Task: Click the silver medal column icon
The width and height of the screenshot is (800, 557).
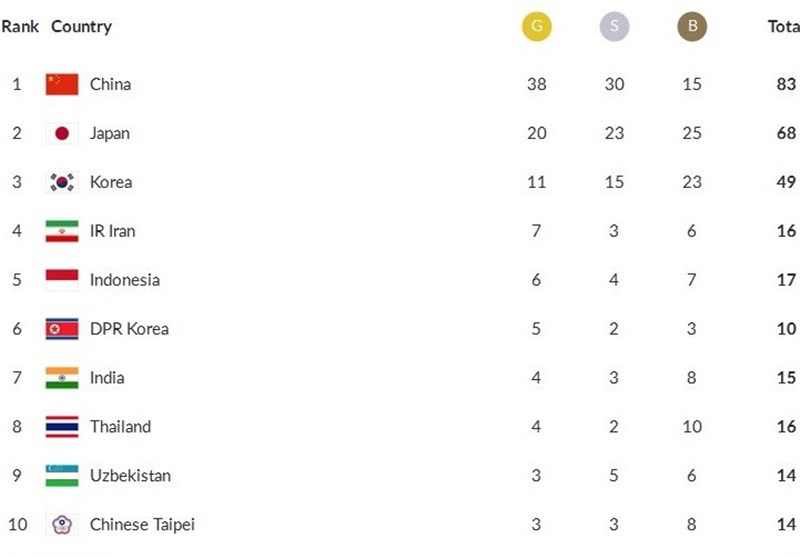Action: coord(614,27)
